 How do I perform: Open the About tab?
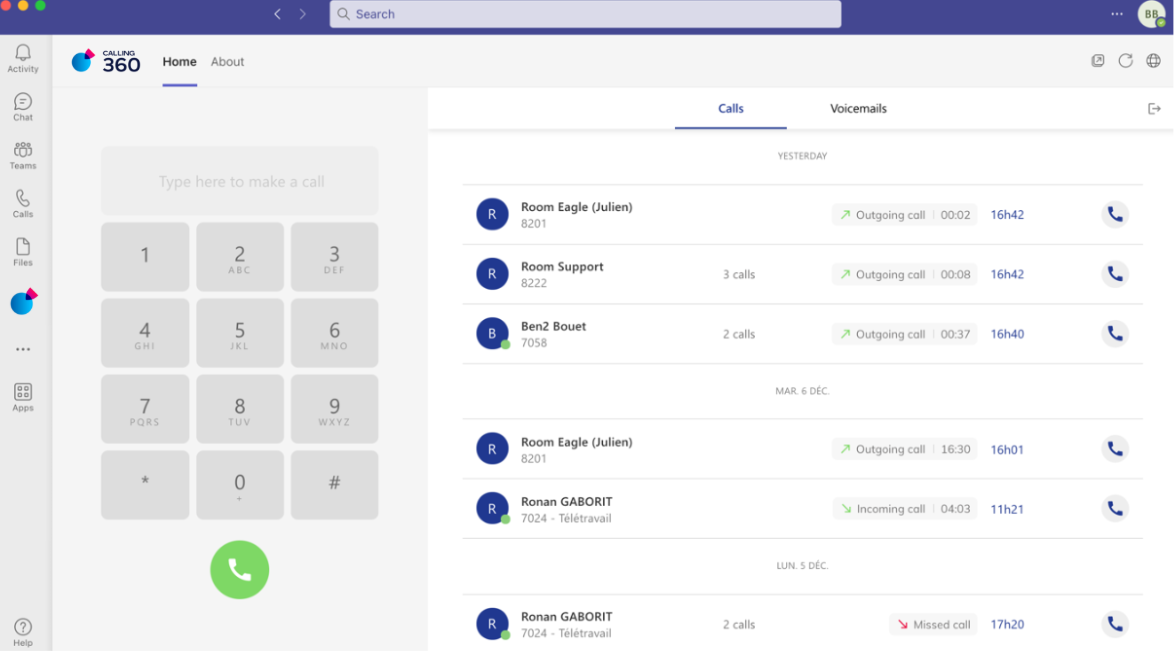227,62
